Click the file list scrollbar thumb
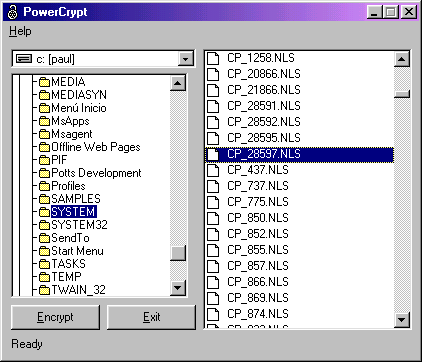422x362 pixels. coord(401,94)
